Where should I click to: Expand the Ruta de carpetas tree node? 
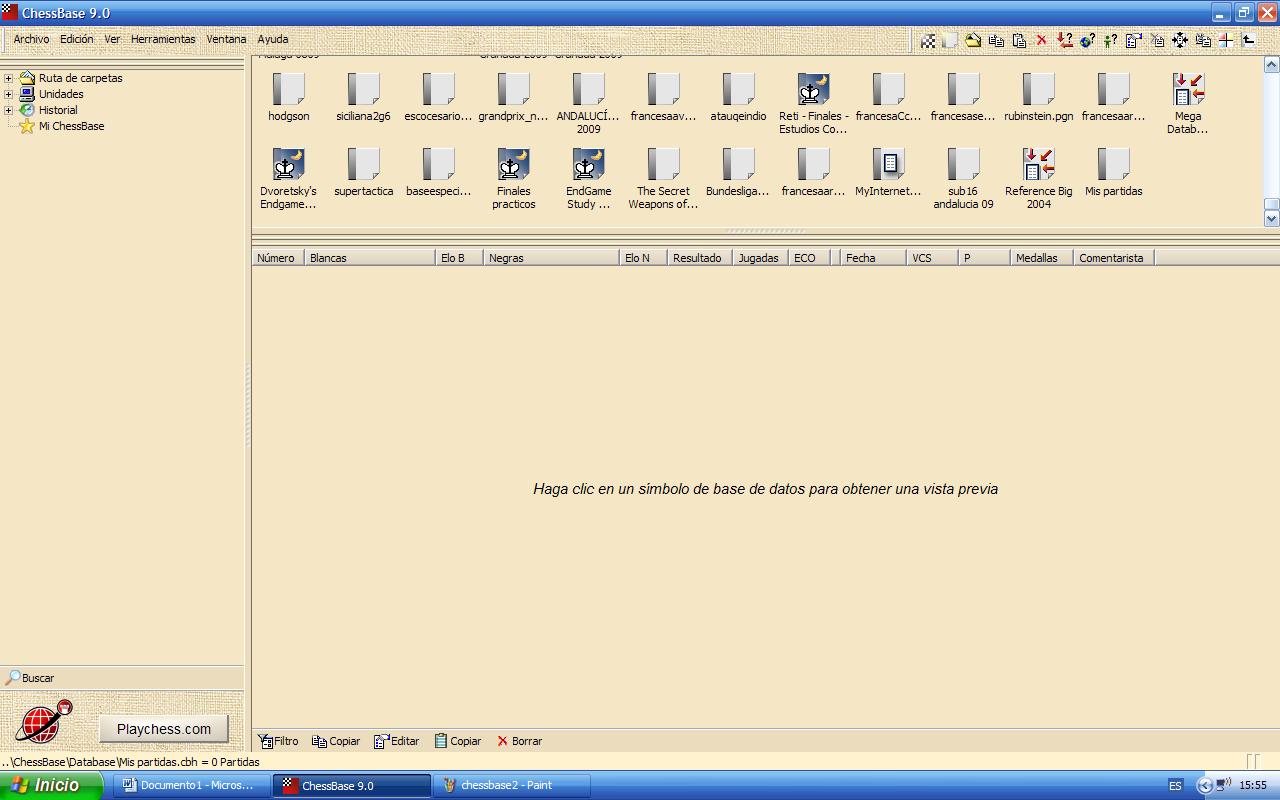(8, 78)
